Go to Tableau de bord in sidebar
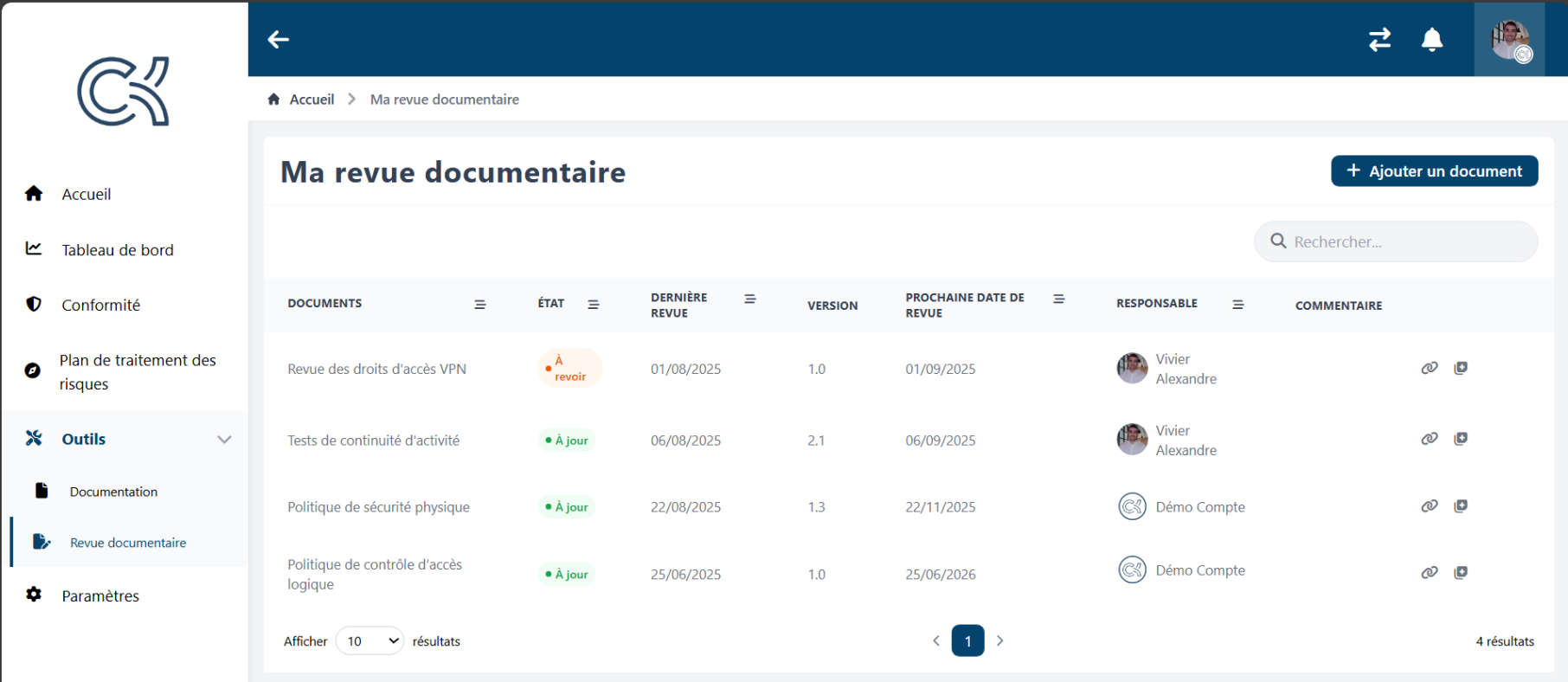The width and height of the screenshot is (1568, 682). pyautogui.click(x=118, y=250)
